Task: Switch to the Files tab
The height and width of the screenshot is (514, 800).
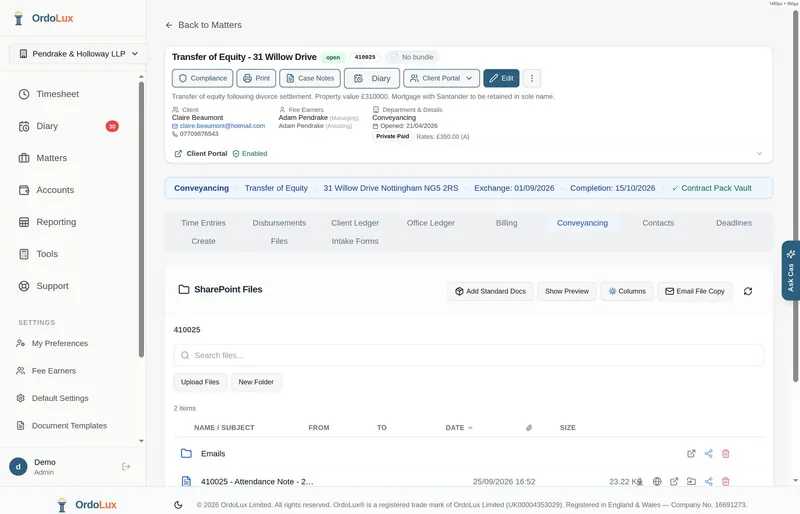Action: tap(279, 241)
